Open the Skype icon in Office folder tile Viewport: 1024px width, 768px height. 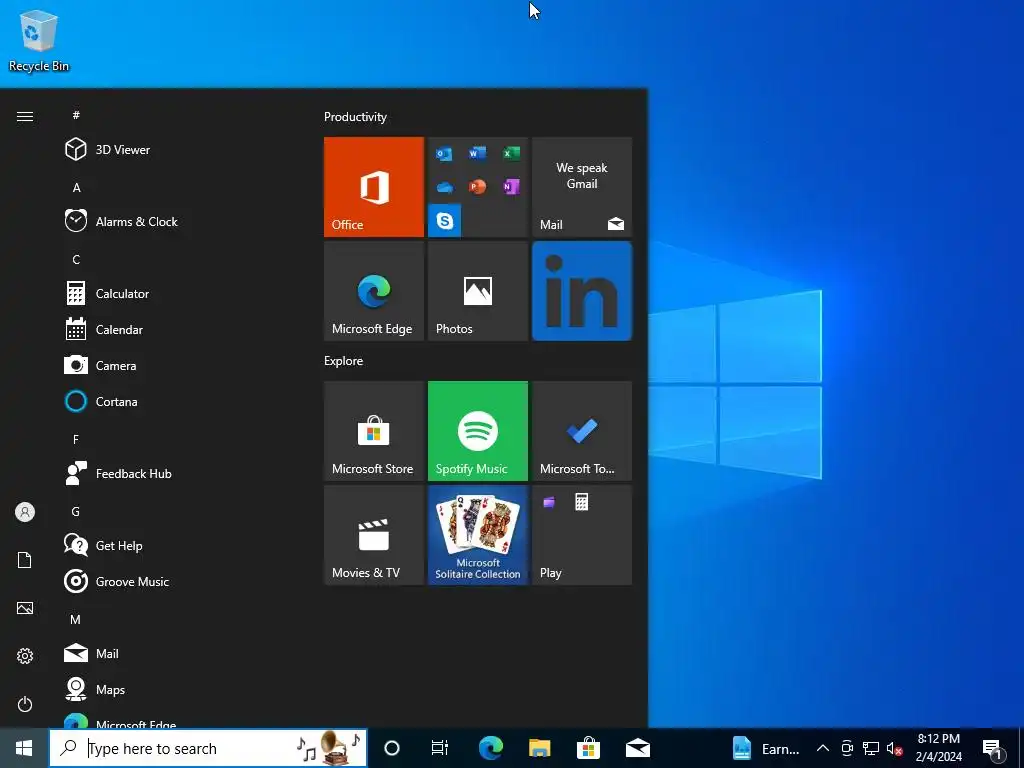[445, 221]
